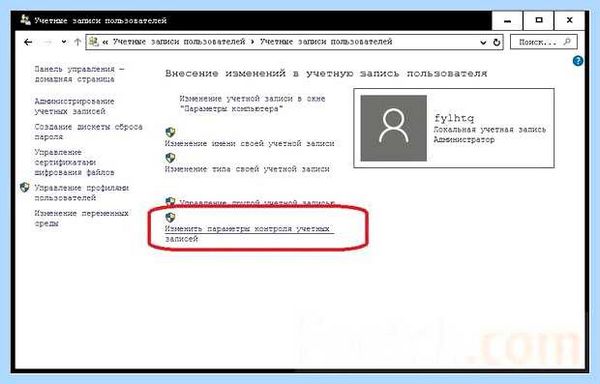Refresh the address bar view
This screenshot has height=384, width=600.
[x=496, y=42]
